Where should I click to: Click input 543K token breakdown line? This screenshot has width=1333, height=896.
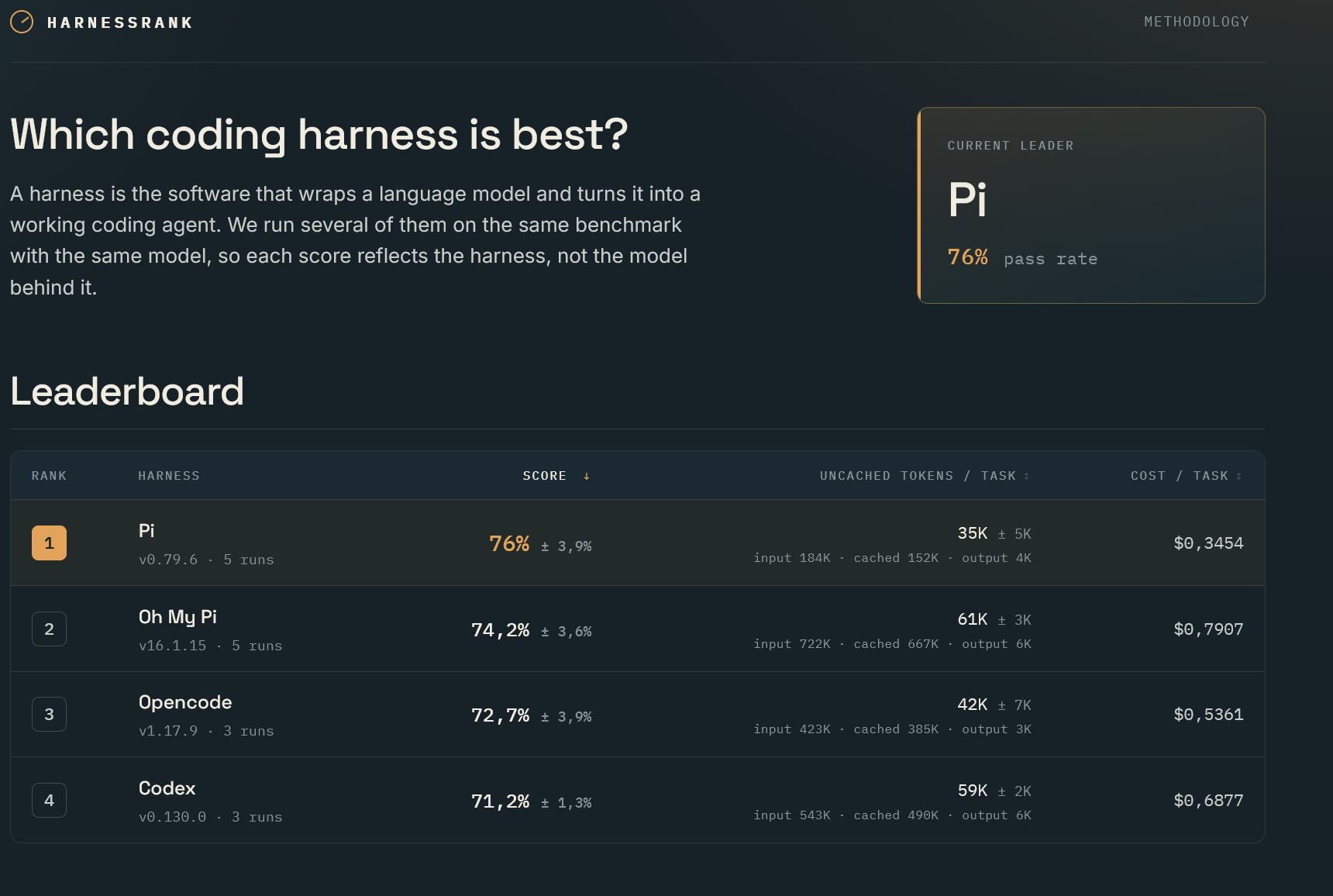[892, 815]
